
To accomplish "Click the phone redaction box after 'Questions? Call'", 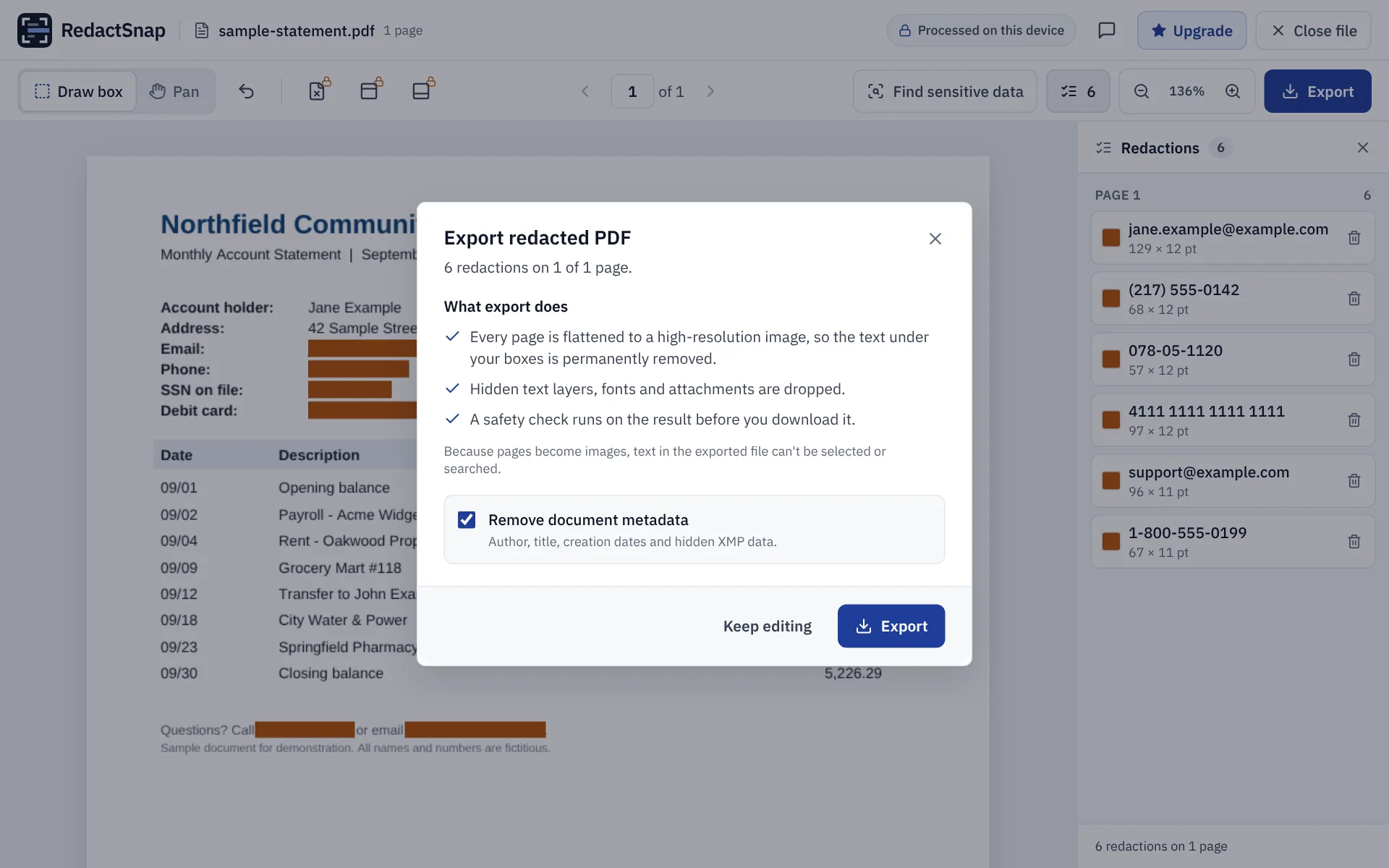I will (x=305, y=730).
